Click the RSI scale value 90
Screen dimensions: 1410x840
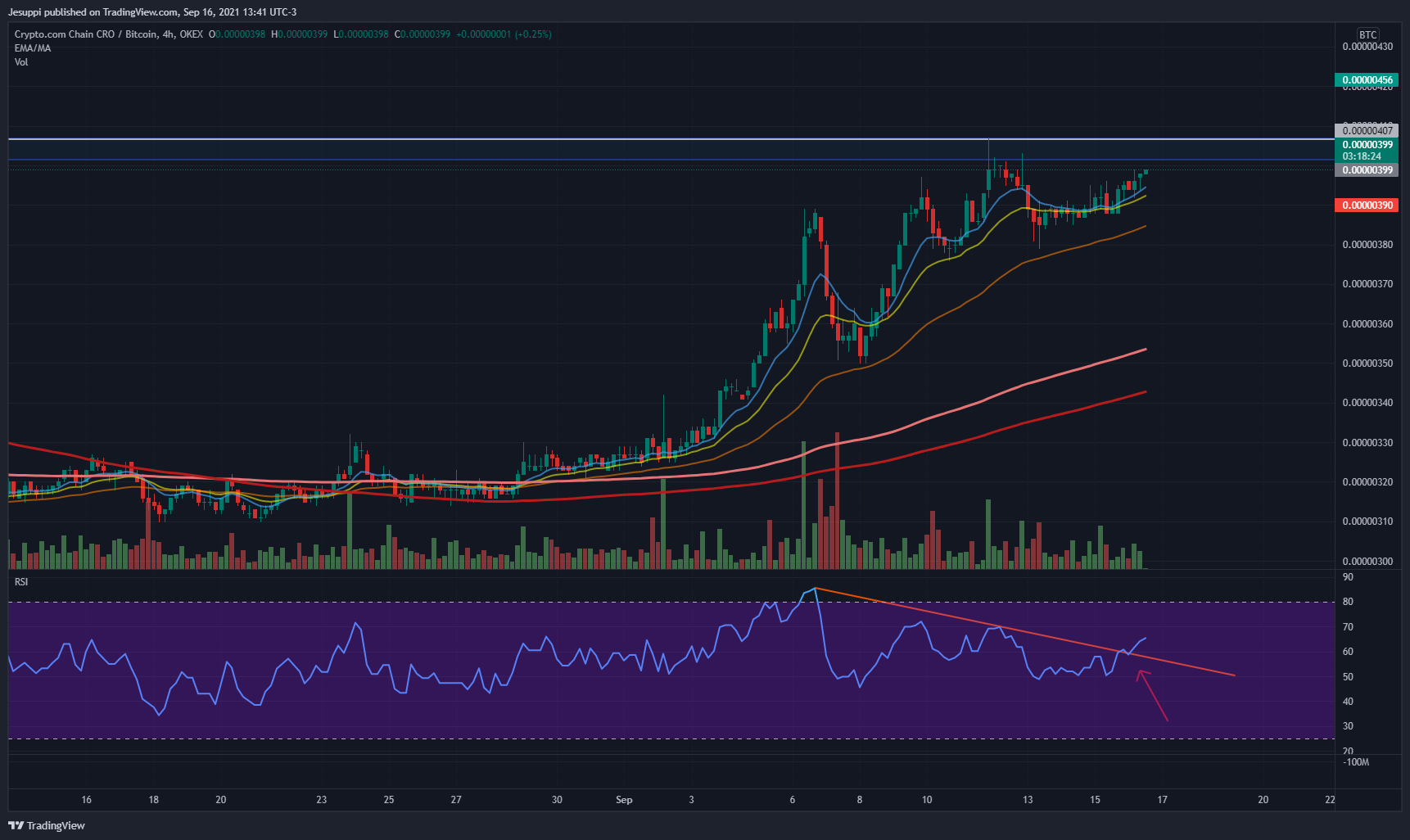click(x=1348, y=577)
